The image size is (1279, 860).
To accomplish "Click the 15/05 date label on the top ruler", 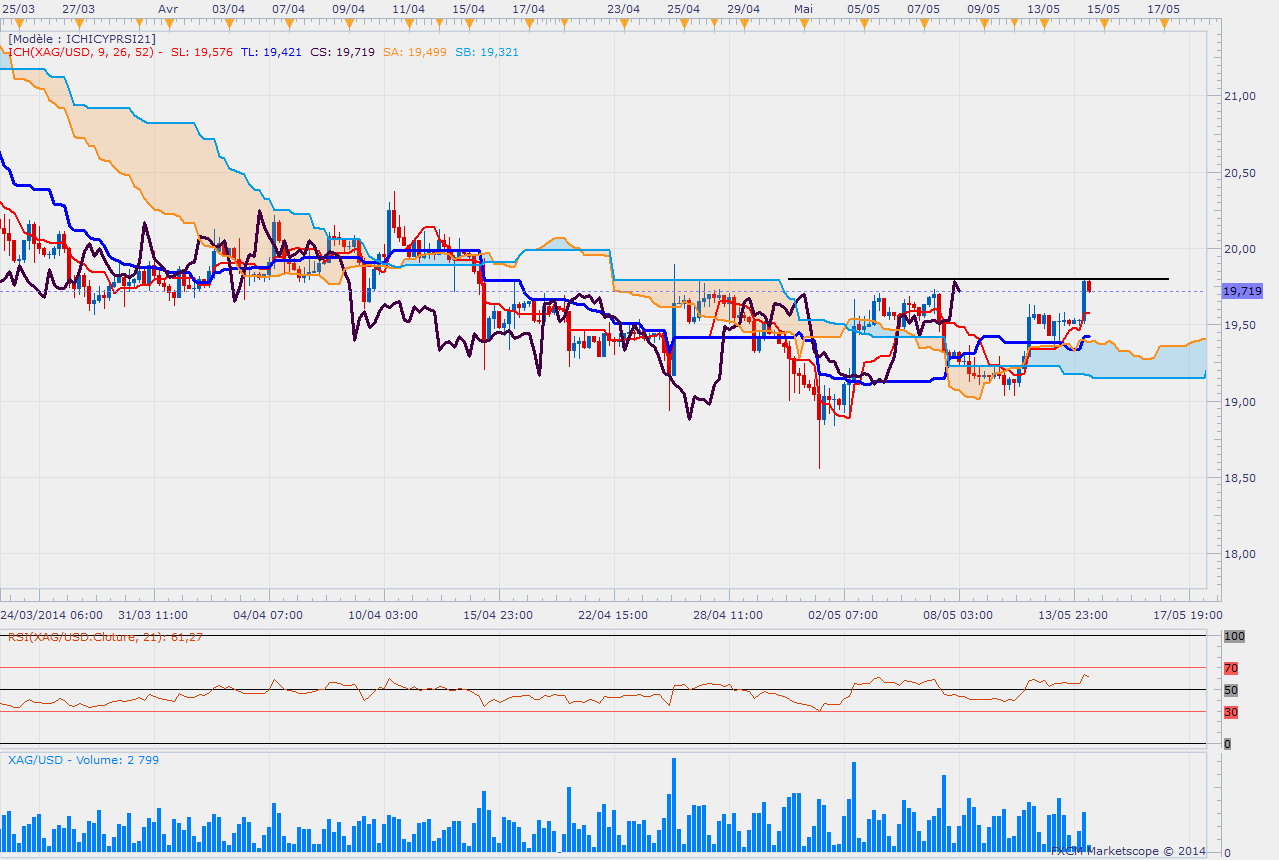I will point(1103,8).
